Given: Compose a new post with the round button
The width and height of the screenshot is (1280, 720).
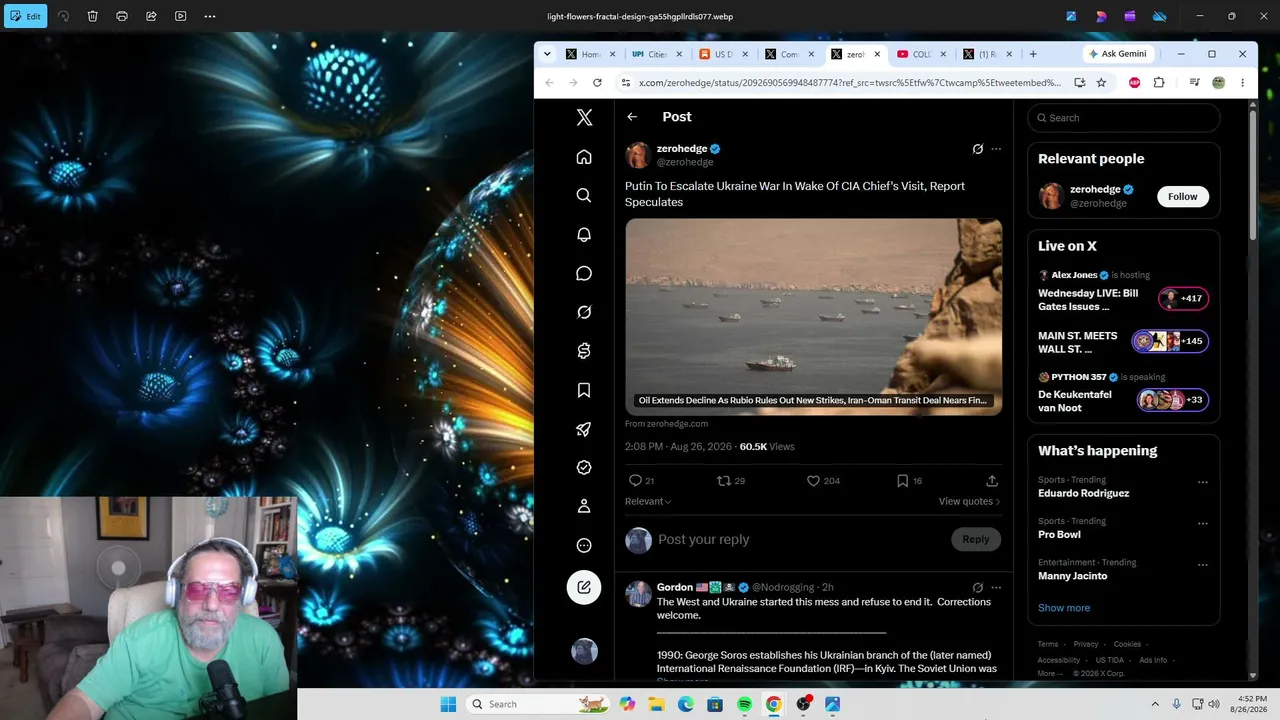Looking at the screenshot, I should (584, 587).
